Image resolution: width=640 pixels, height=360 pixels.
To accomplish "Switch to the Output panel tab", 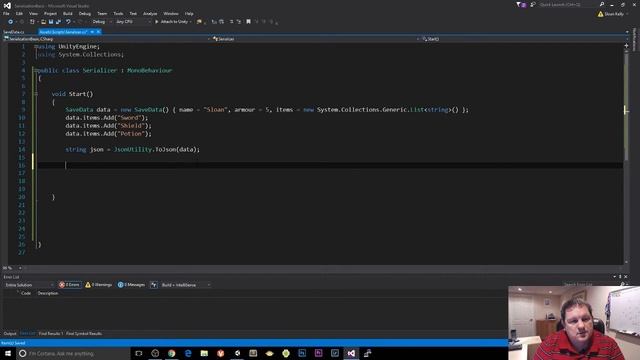I will point(10,334).
